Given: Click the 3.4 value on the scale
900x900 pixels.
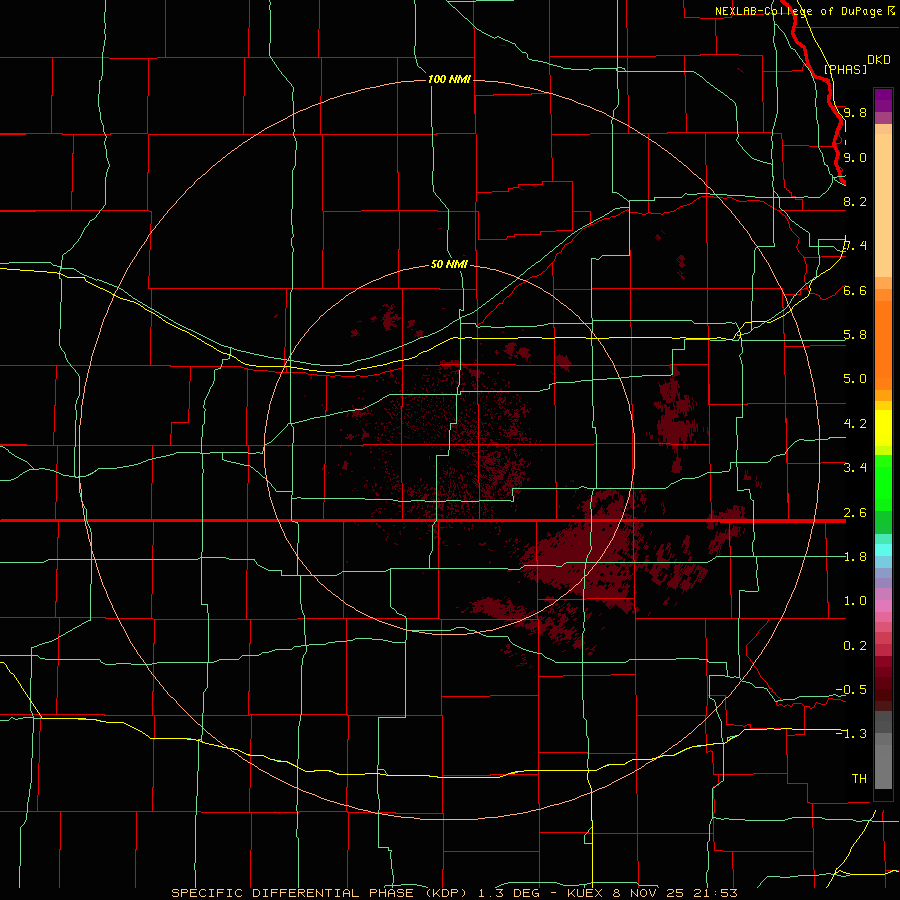Looking at the screenshot, I should click(x=855, y=468).
